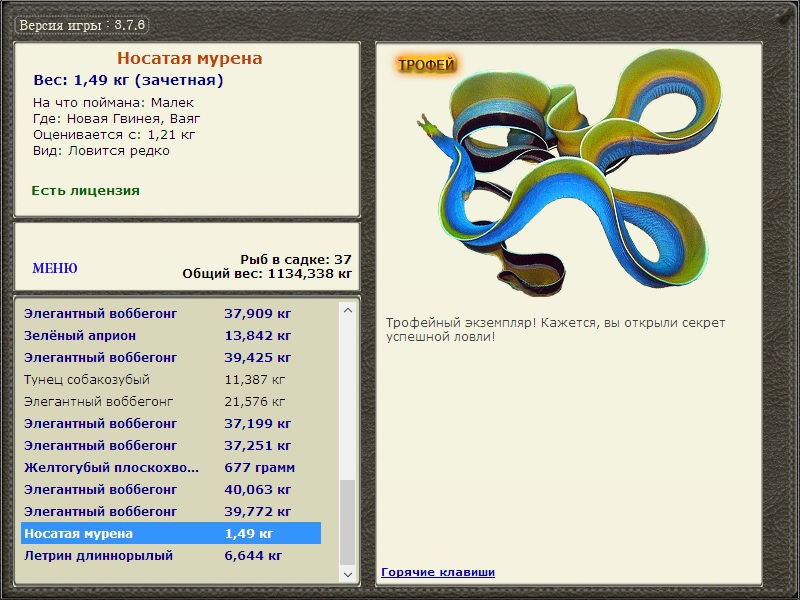Click Вид: Ловится редко line
This screenshot has width=800, height=600.
(101, 151)
